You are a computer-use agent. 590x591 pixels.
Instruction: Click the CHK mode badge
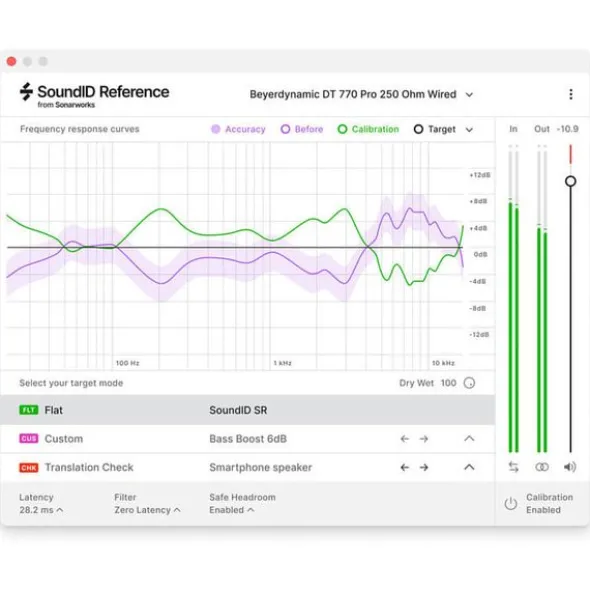click(x=29, y=467)
